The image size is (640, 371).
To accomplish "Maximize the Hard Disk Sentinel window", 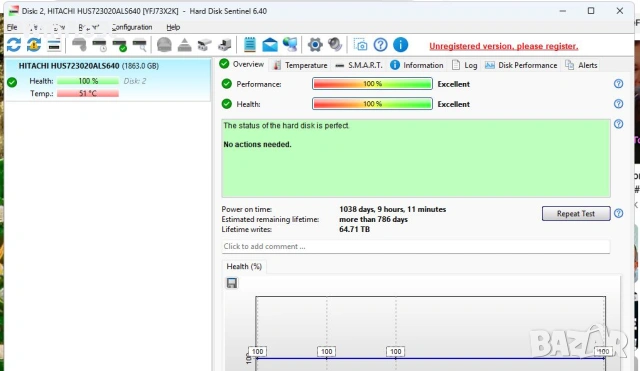I will (x=591, y=11).
